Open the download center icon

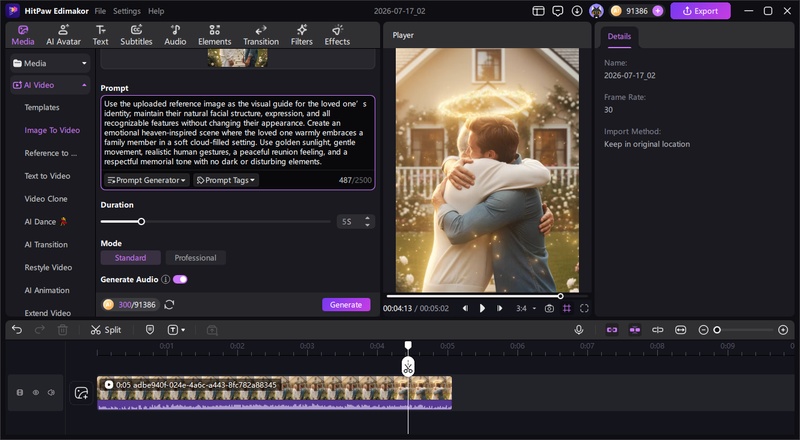[577, 11]
